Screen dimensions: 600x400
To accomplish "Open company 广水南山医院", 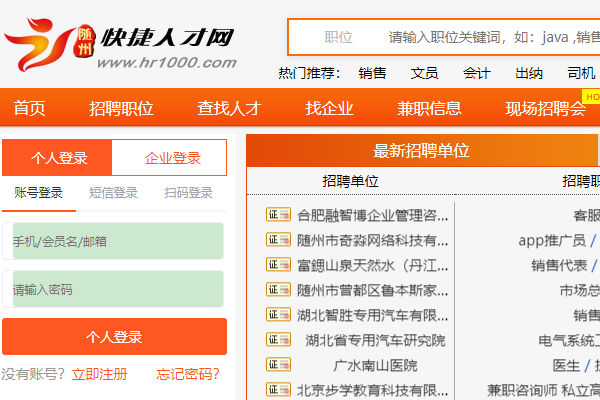I will pyautogui.click(x=375, y=365).
